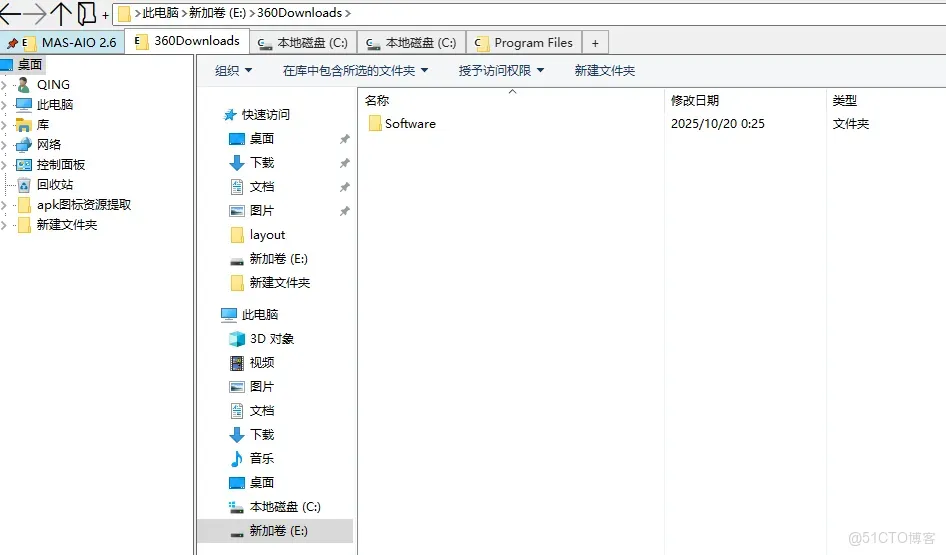Switch to the 360Downloads tab

pyautogui.click(x=187, y=41)
